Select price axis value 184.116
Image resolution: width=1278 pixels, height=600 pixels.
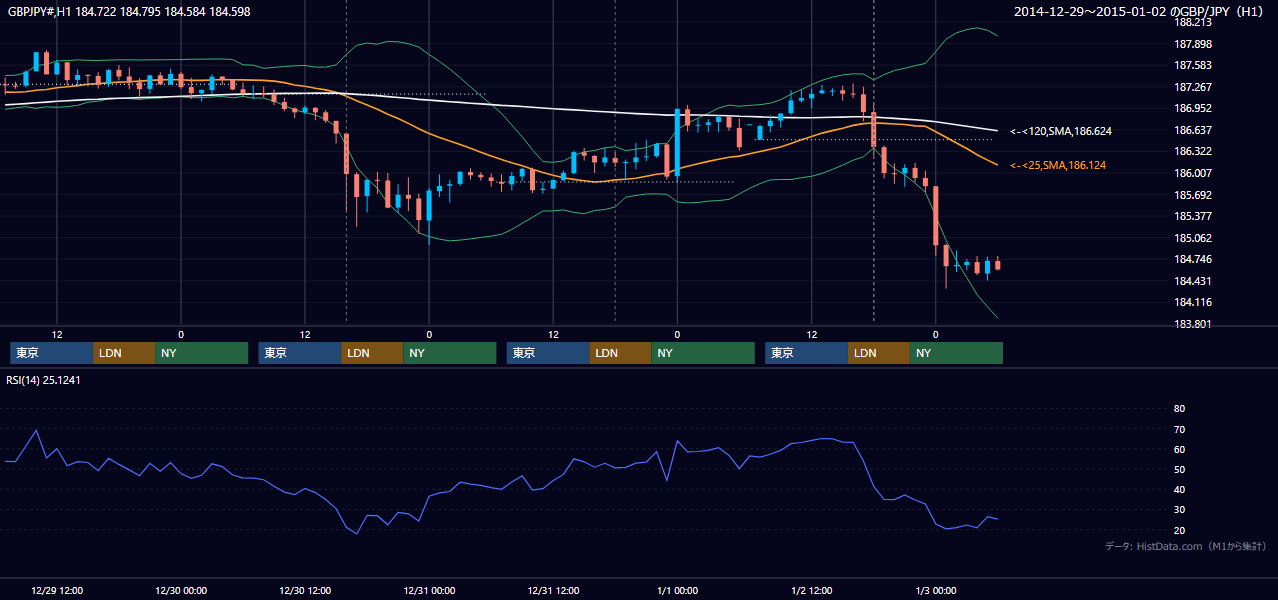pyautogui.click(x=1192, y=302)
